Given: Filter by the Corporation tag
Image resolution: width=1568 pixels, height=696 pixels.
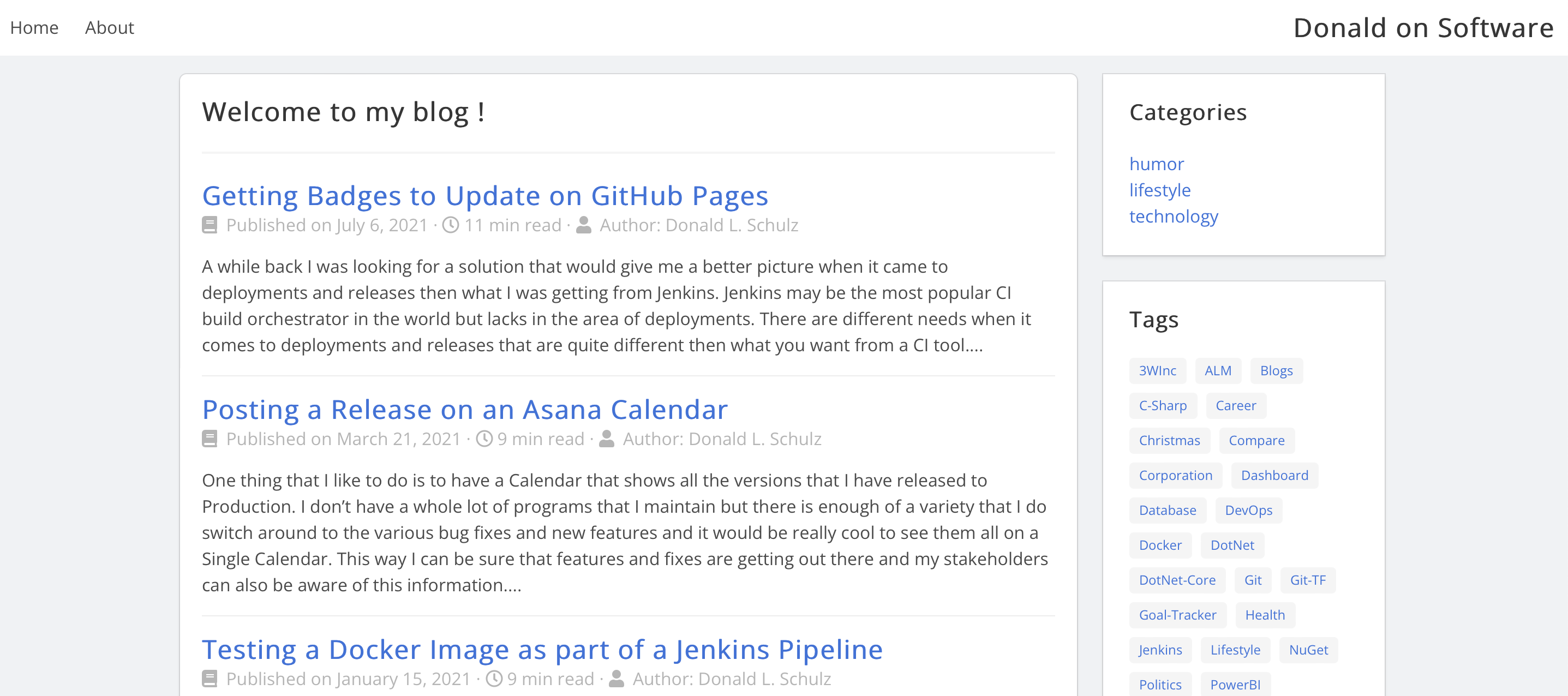Looking at the screenshot, I should point(1175,475).
